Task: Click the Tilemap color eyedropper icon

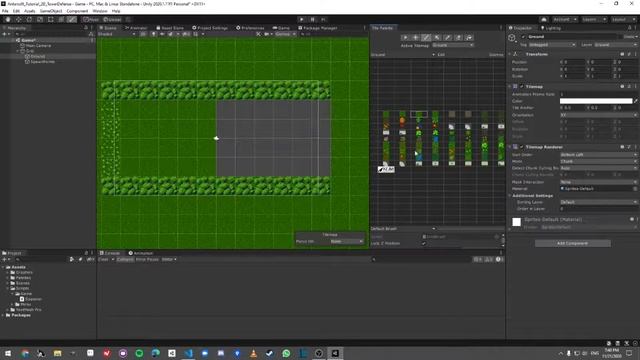Action: [636, 101]
